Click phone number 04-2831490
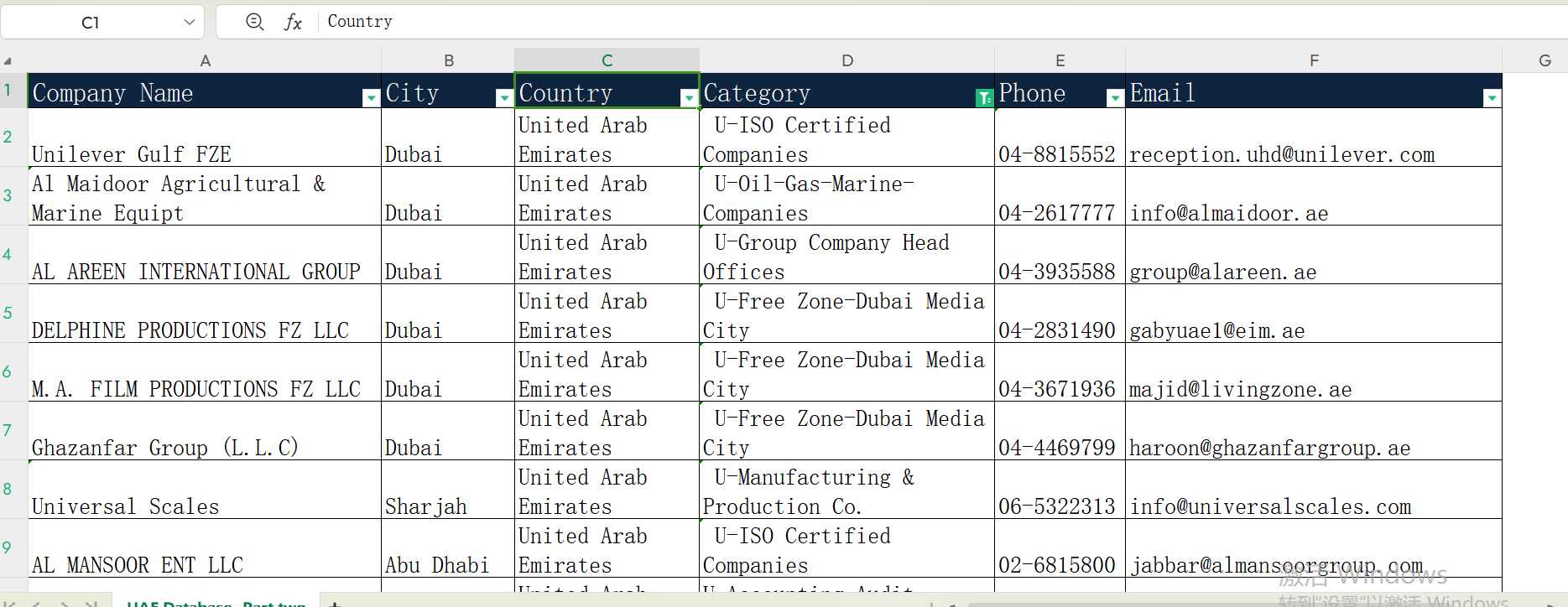 click(1057, 330)
